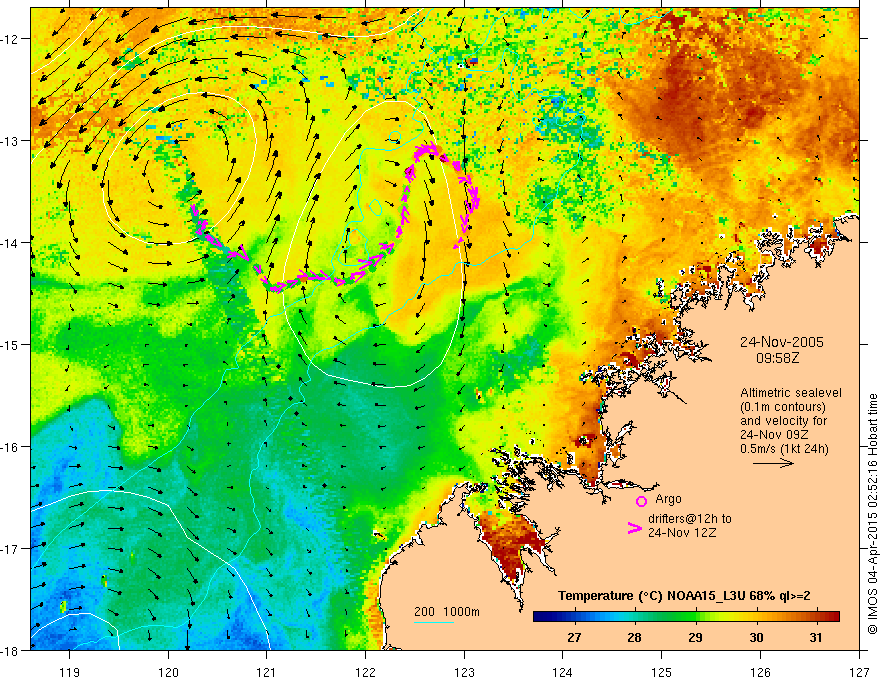Click the color bar label '28'

(x=634, y=637)
